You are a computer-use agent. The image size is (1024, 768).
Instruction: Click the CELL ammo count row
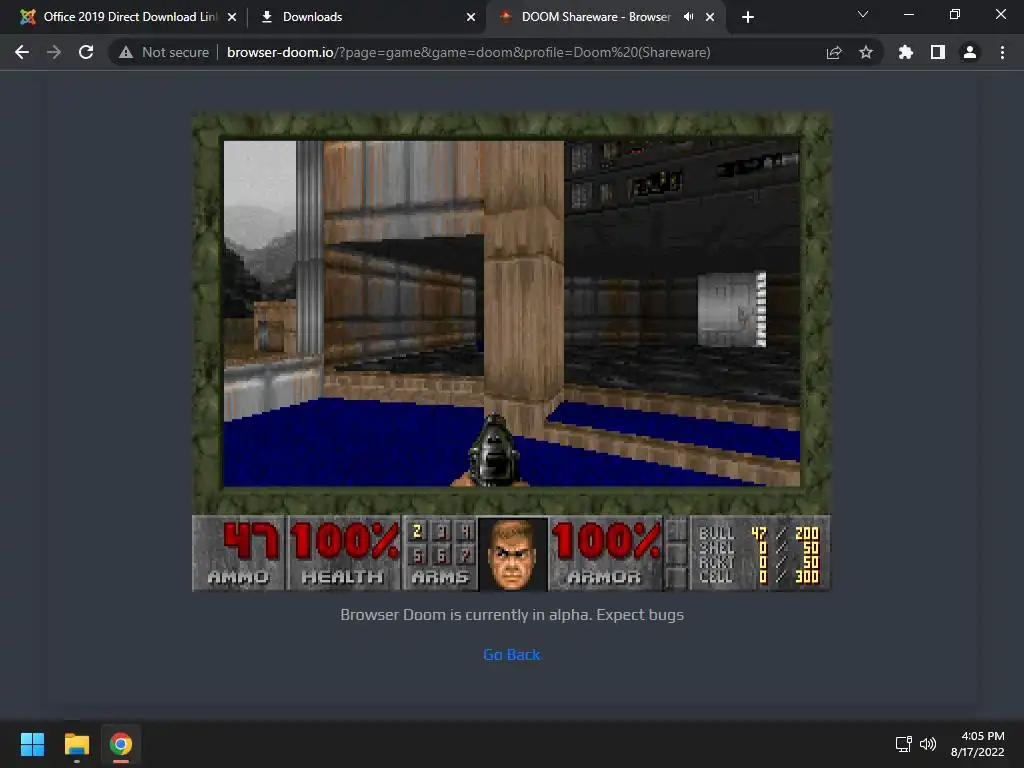pos(758,576)
